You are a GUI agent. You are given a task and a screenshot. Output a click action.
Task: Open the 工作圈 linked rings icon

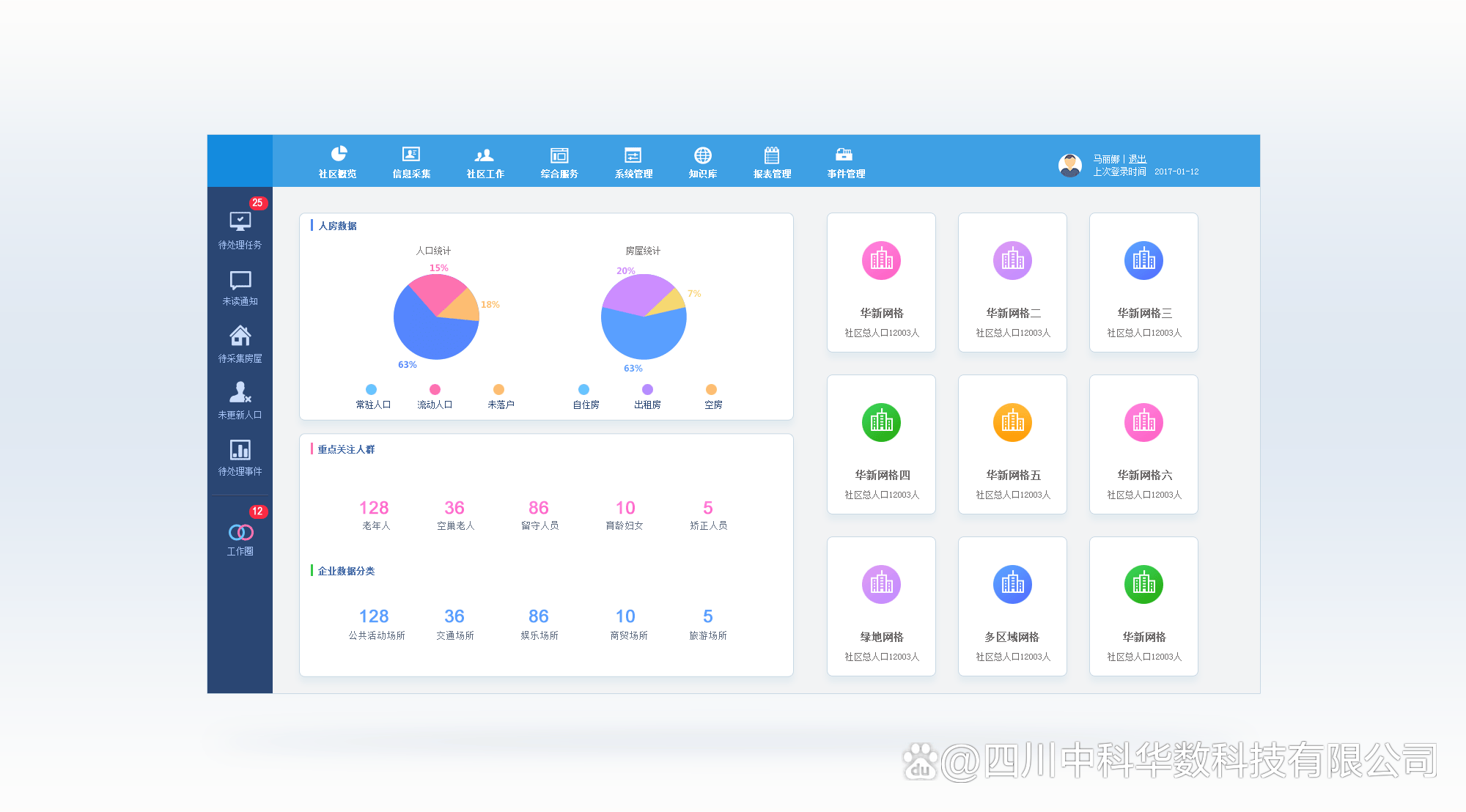coord(241,532)
